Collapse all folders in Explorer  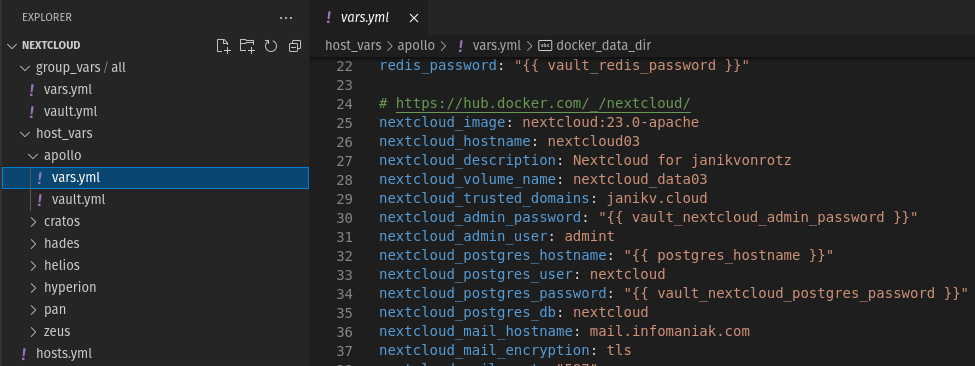(x=295, y=45)
